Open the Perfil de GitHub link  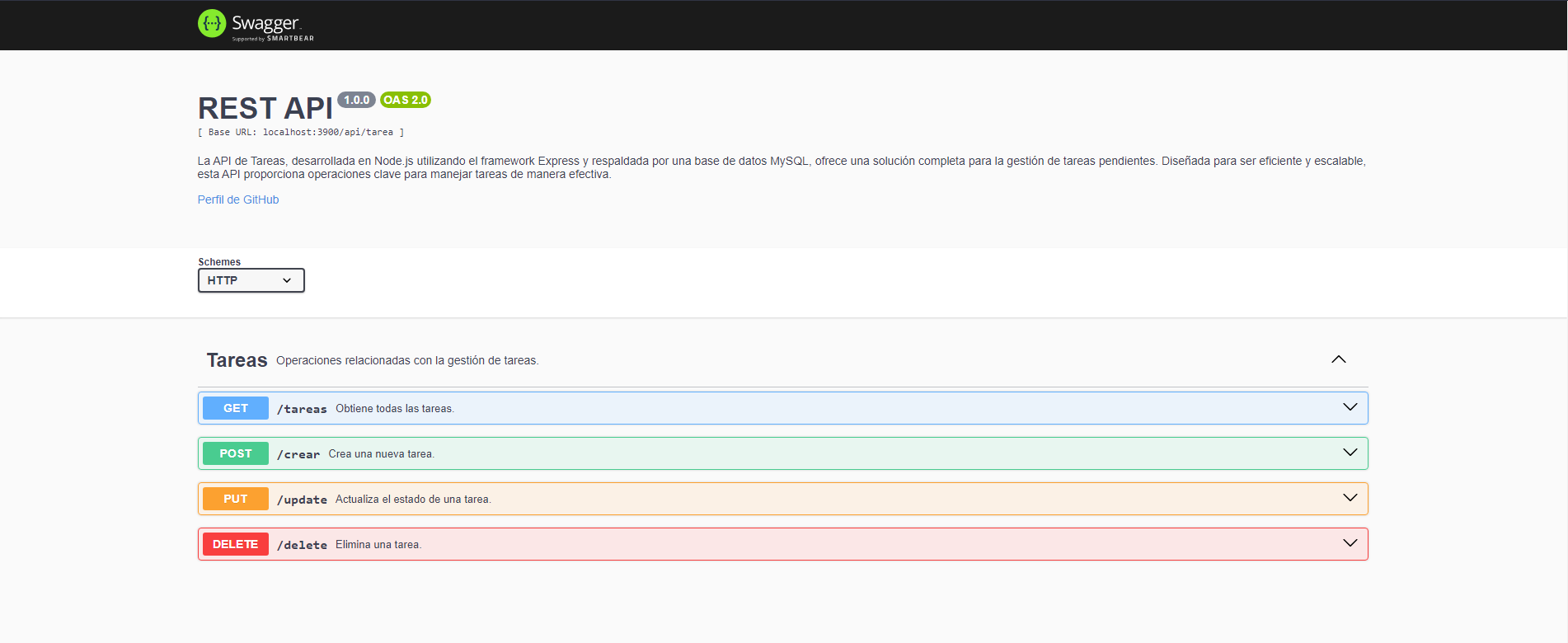238,199
